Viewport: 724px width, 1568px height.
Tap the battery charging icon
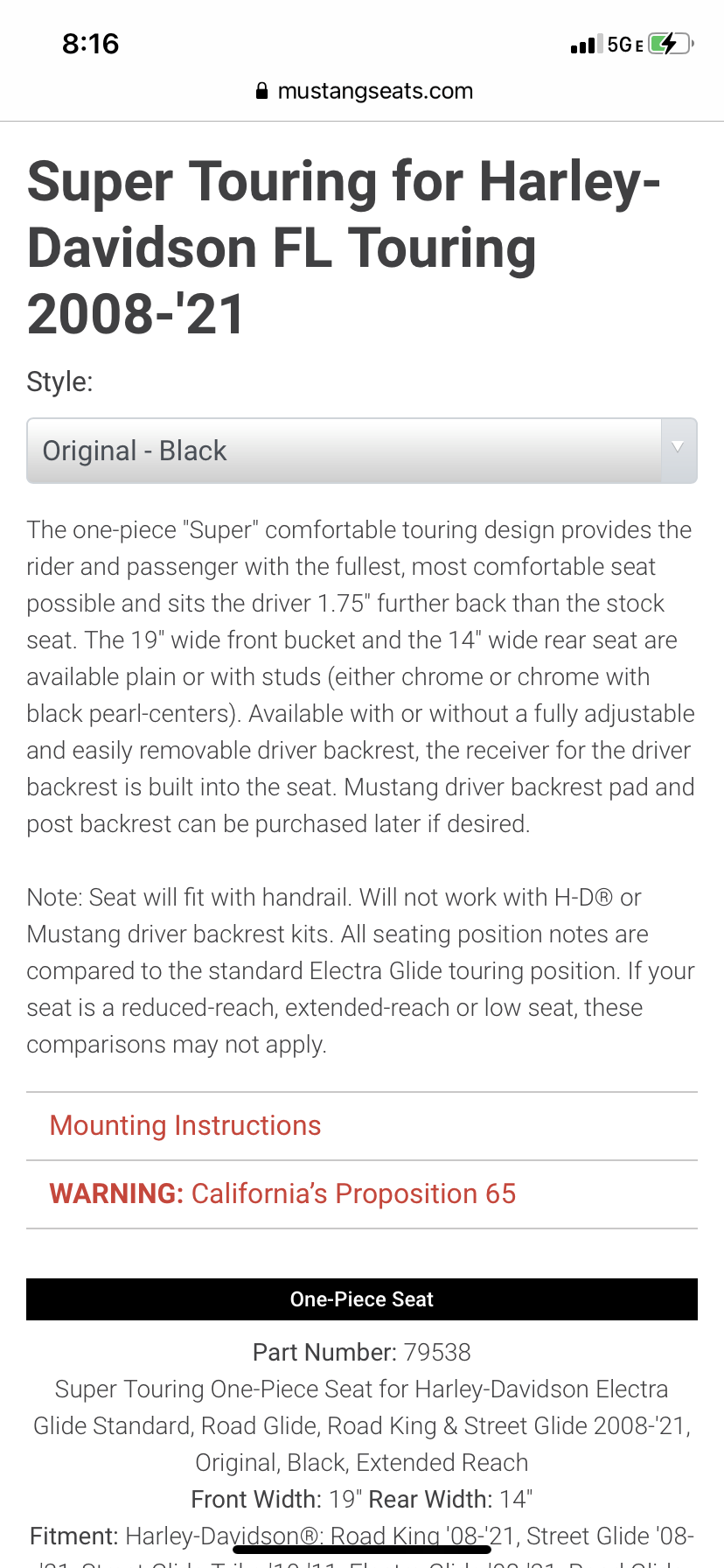coord(670,44)
